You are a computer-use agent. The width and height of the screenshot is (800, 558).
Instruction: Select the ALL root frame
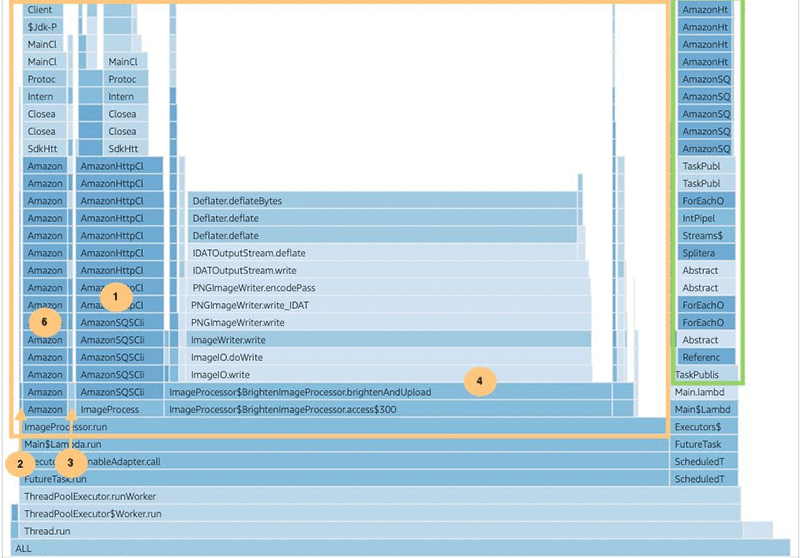[400, 548]
